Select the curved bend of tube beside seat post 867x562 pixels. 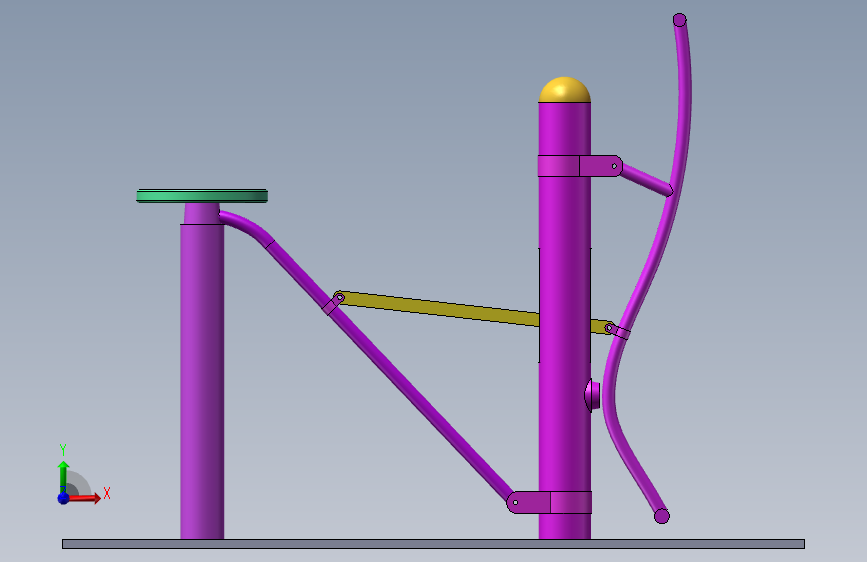pos(246,227)
